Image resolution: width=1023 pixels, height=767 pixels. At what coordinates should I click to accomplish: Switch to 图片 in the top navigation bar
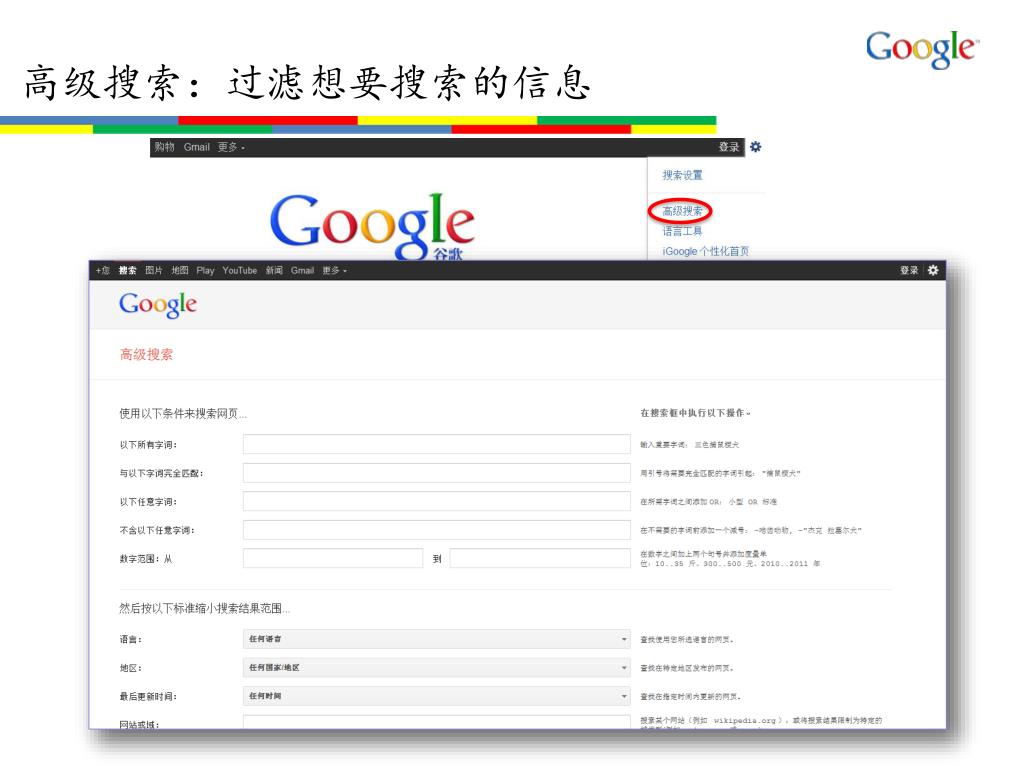point(154,270)
